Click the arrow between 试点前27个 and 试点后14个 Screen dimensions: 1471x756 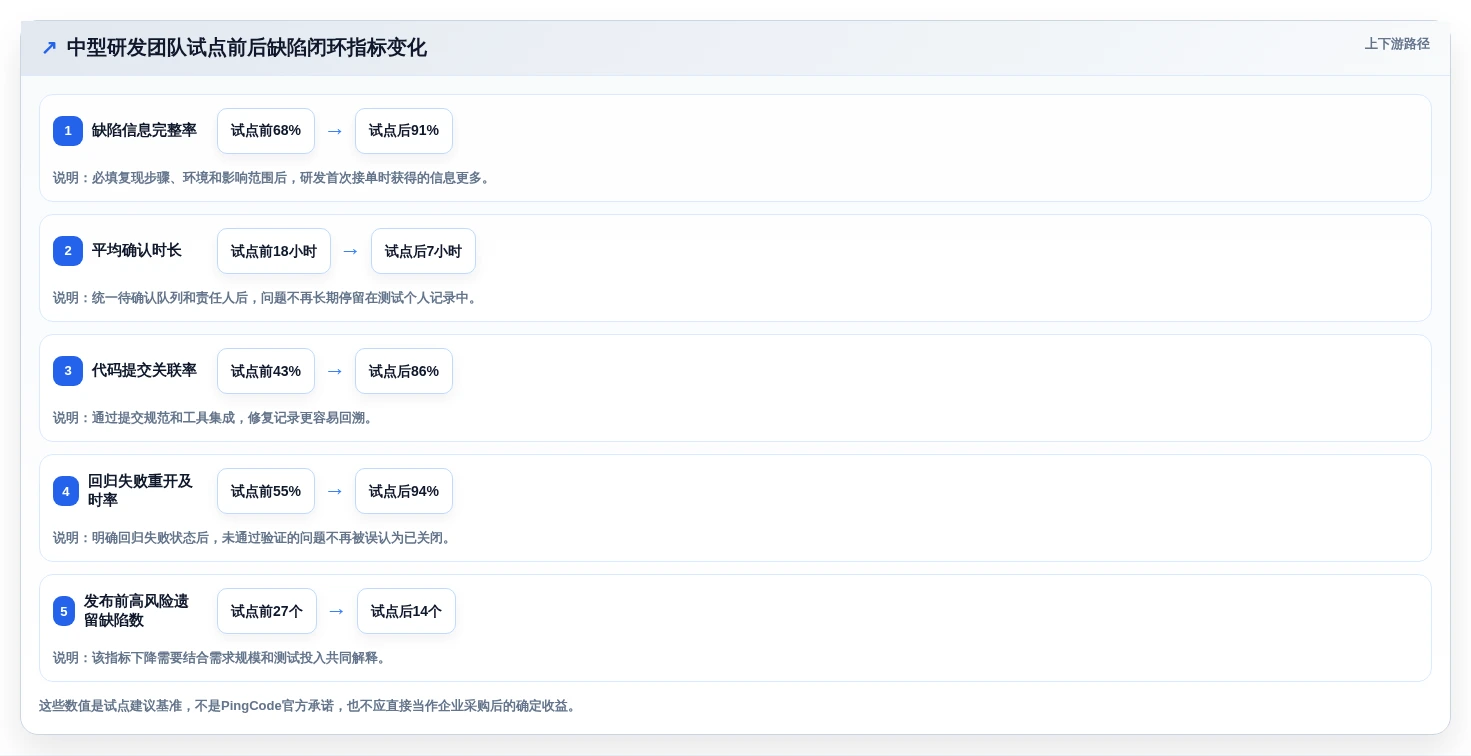click(337, 611)
